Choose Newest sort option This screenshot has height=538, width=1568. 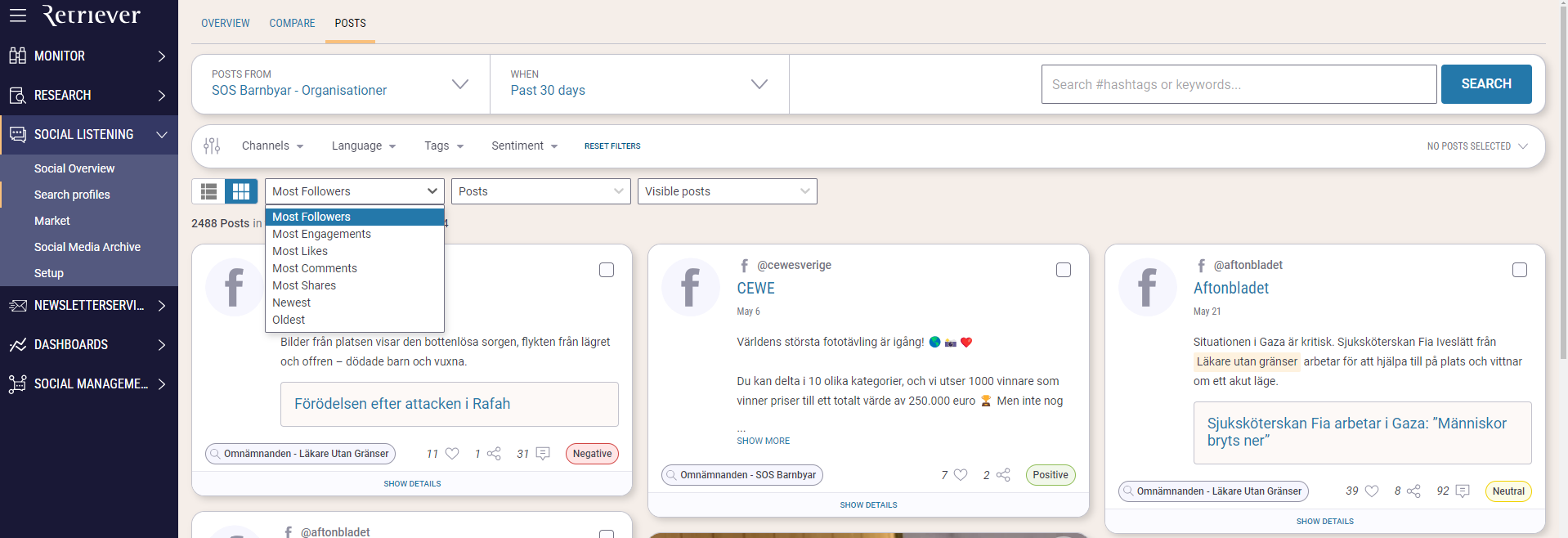(x=355, y=303)
